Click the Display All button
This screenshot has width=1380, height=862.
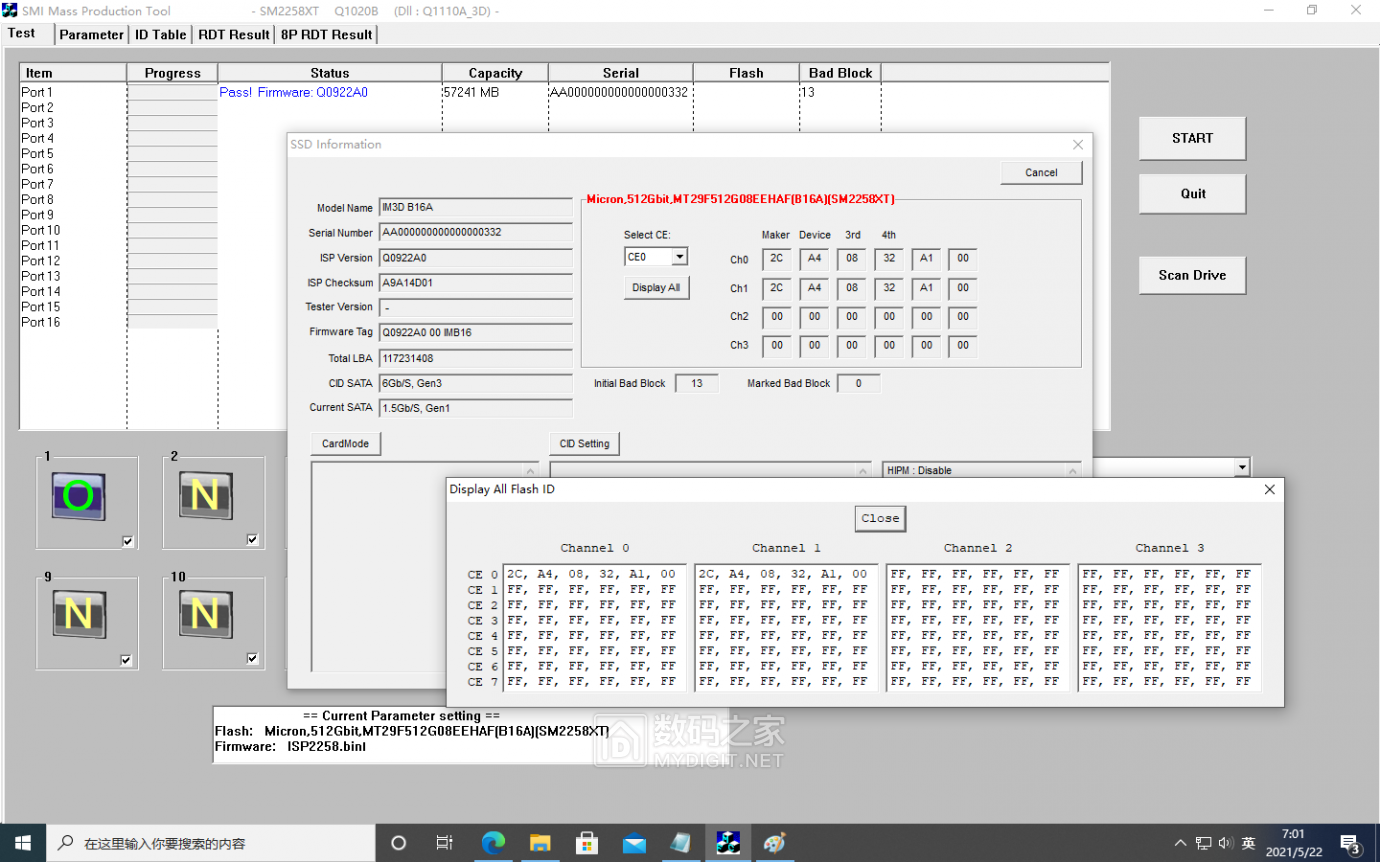(x=656, y=287)
